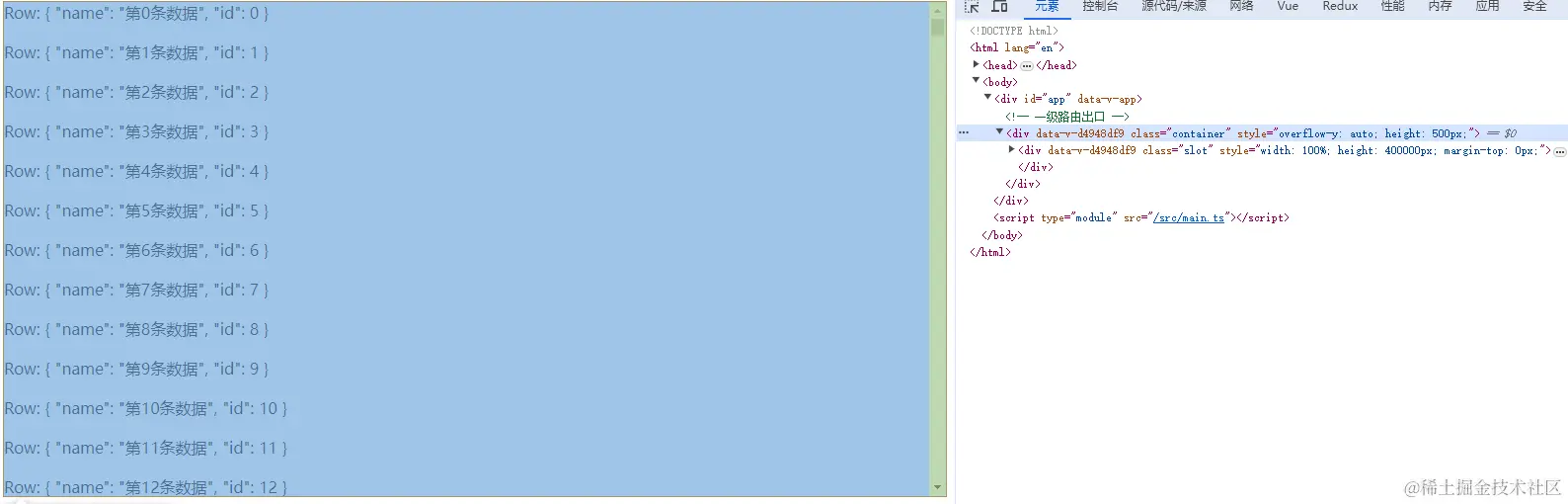Select the closing </body> tag line
Image resolution: width=1568 pixels, height=504 pixels.
point(1002,235)
